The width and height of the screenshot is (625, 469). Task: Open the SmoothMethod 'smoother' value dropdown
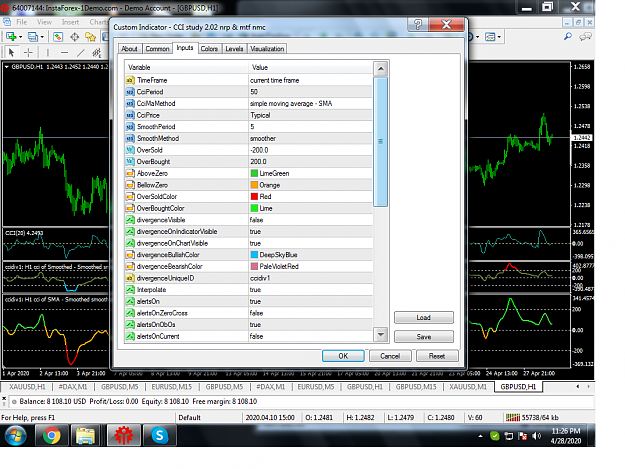pyautogui.click(x=311, y=138)
